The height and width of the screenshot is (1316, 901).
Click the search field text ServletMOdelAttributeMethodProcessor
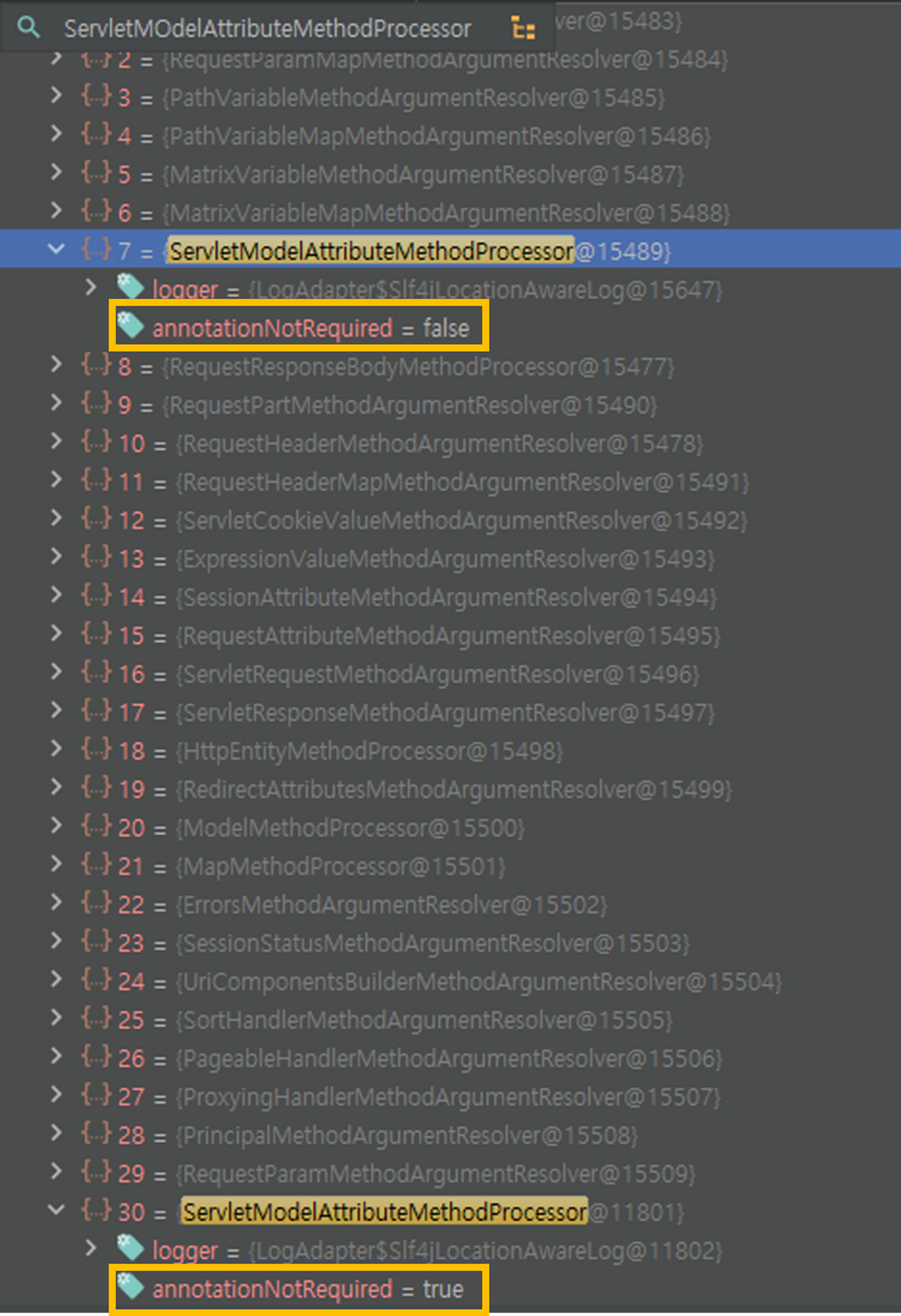268,29
